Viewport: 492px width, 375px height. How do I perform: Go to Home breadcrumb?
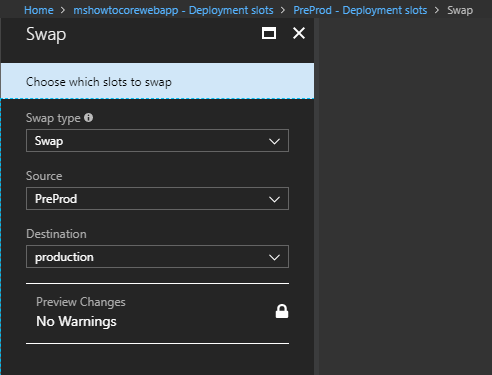tap(39, 10)
